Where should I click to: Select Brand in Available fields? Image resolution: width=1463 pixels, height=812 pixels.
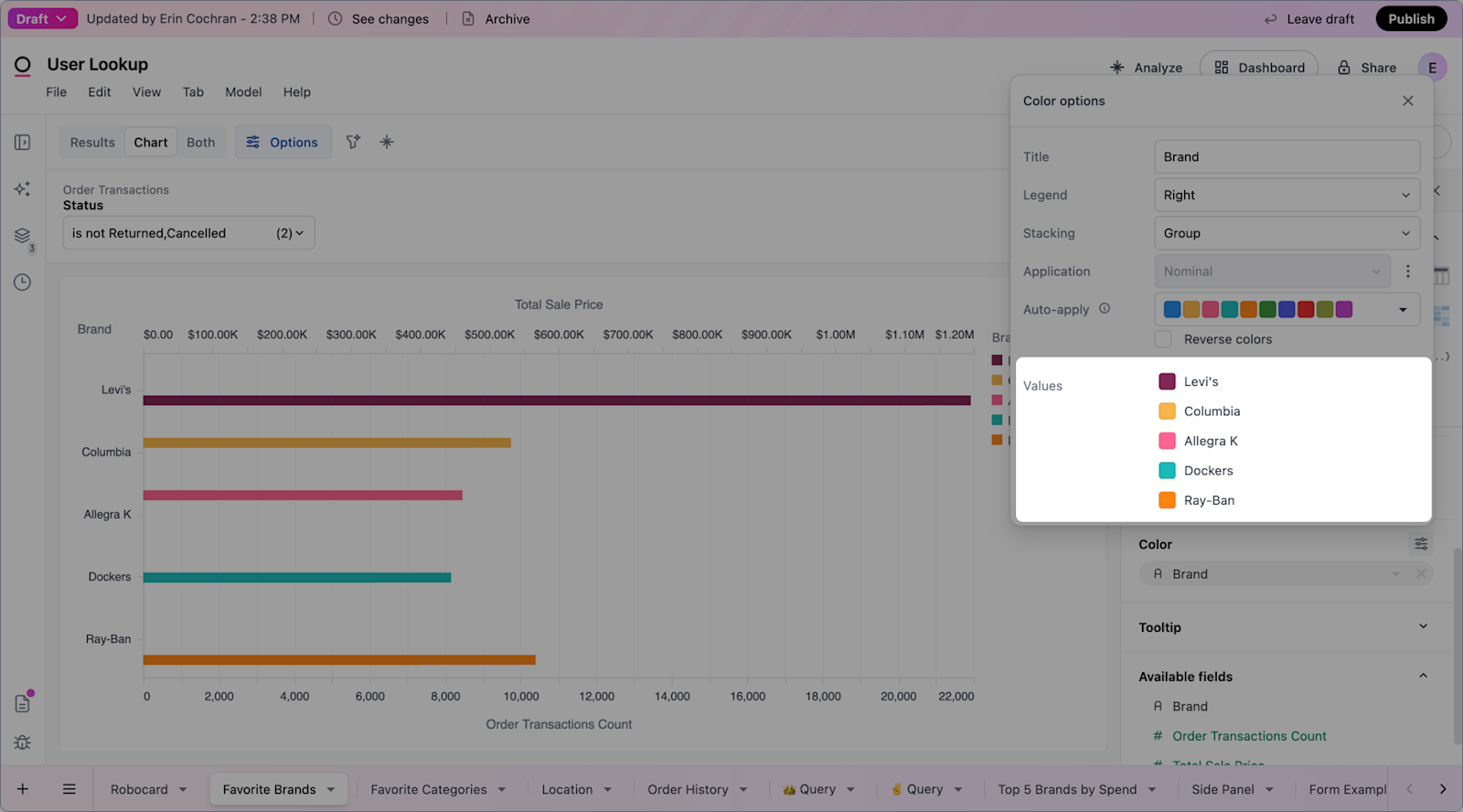1190,706
